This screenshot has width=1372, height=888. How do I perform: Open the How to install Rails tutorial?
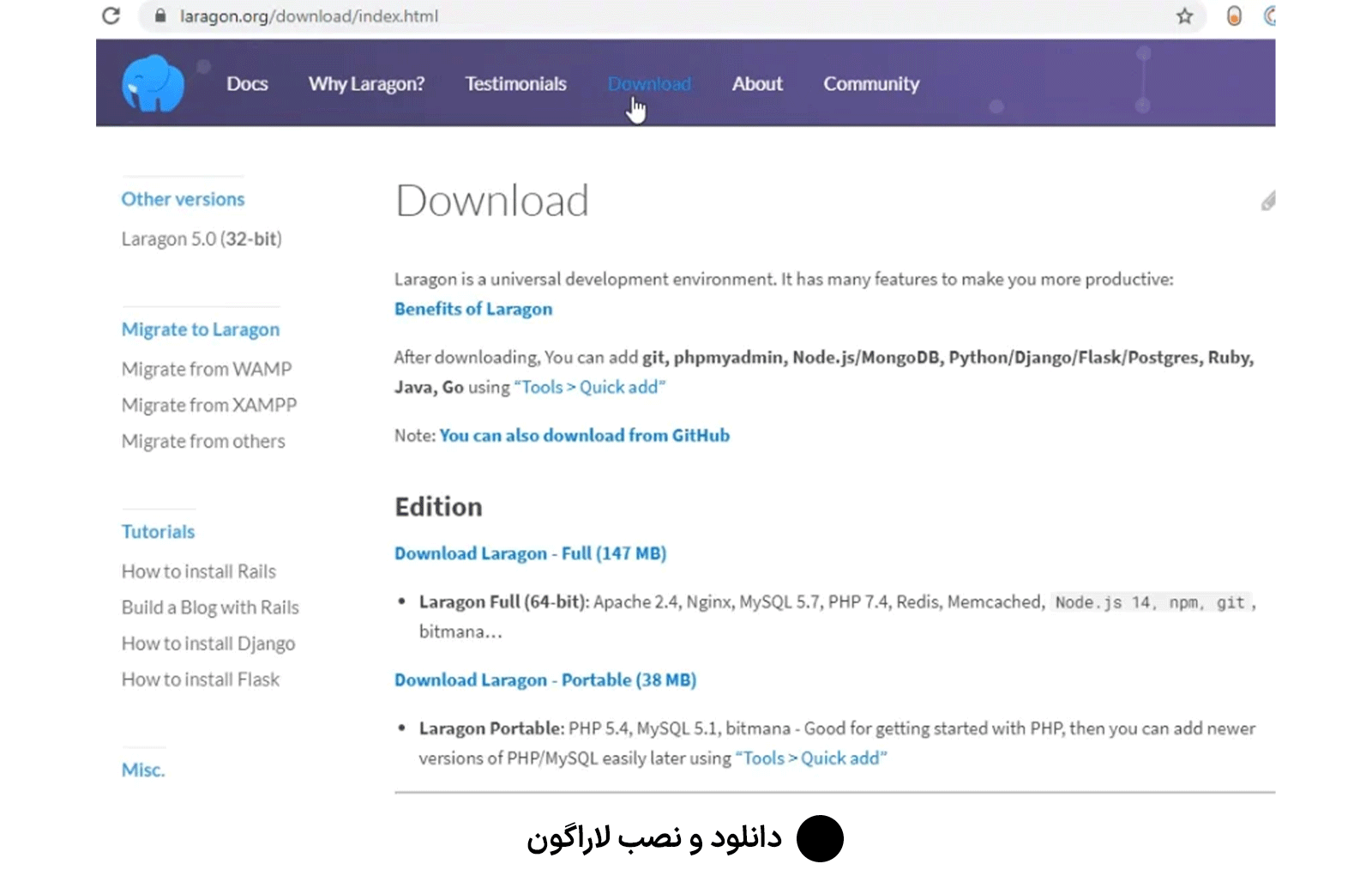pyautogui.click(x=199, y=571)
